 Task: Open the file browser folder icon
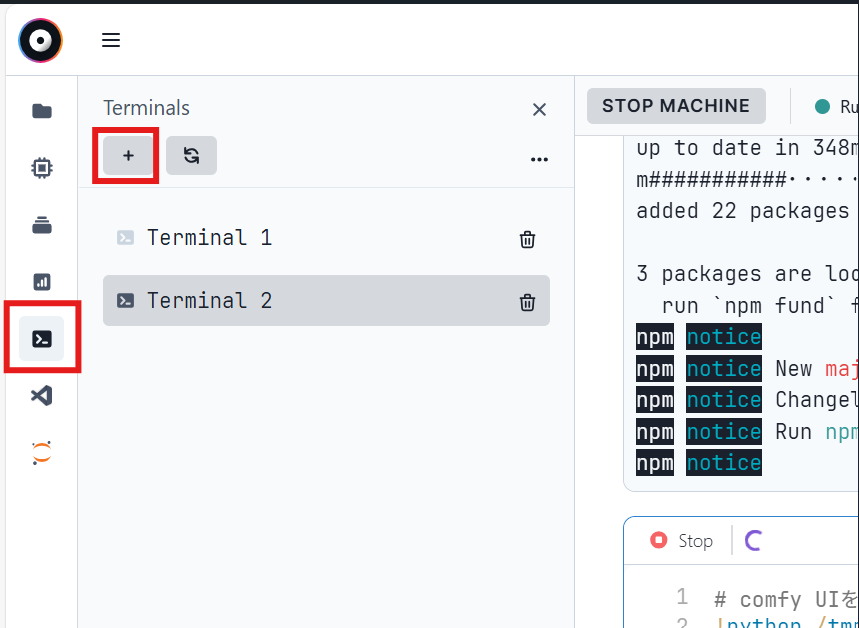41,111
